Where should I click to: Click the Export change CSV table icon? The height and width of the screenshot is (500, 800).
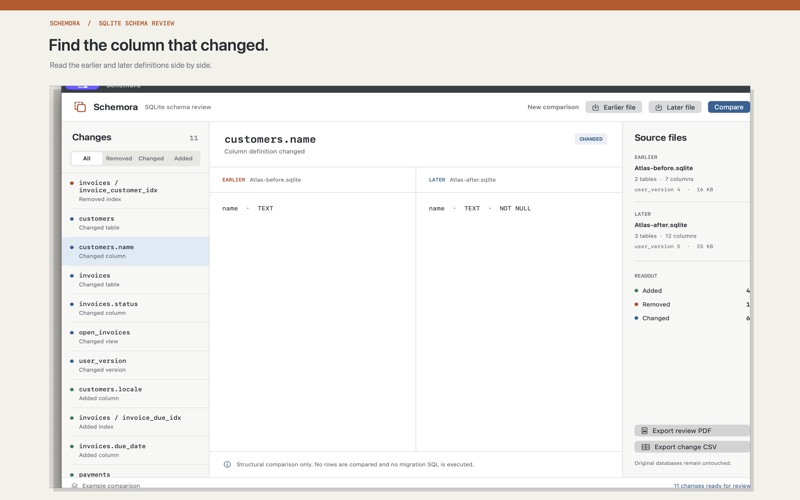(645, 447)
